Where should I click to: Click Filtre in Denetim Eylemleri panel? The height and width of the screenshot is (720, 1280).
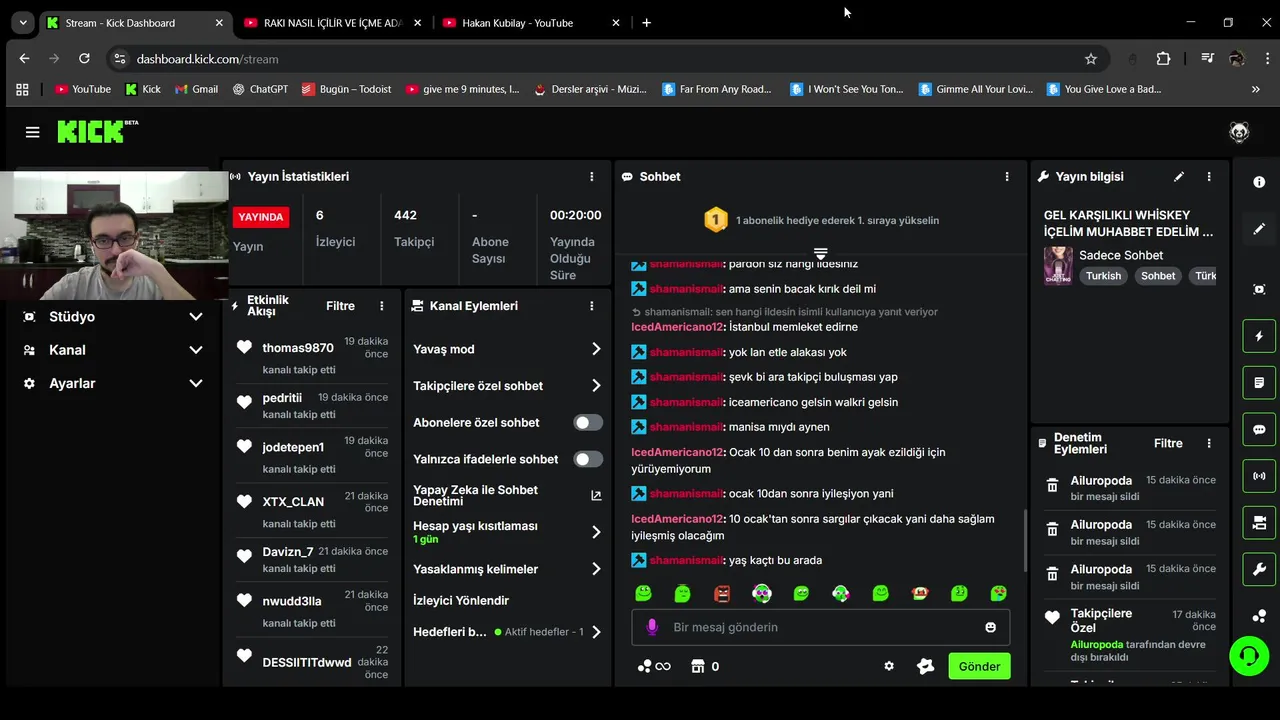coord(1168,443)
